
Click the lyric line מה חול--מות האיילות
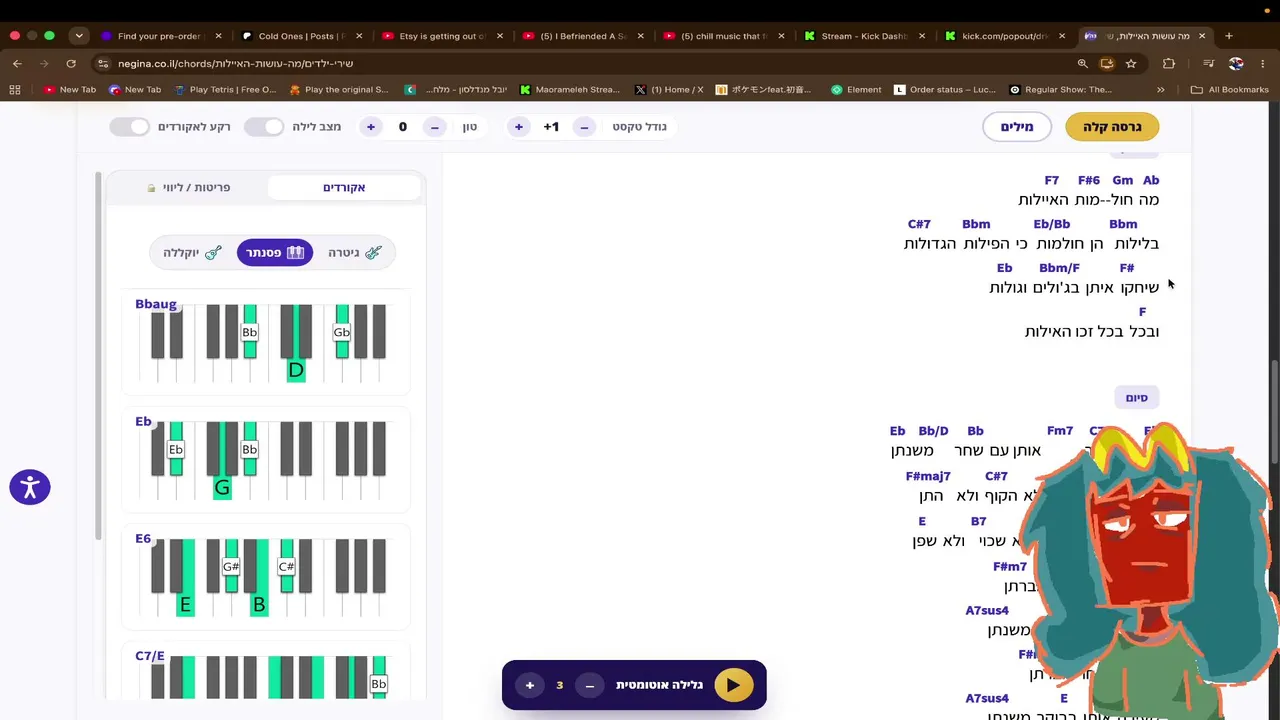coord(1089,200)
